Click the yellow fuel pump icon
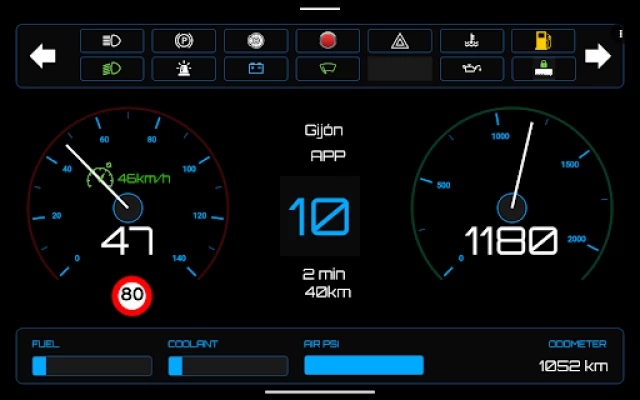 [543, 41]
